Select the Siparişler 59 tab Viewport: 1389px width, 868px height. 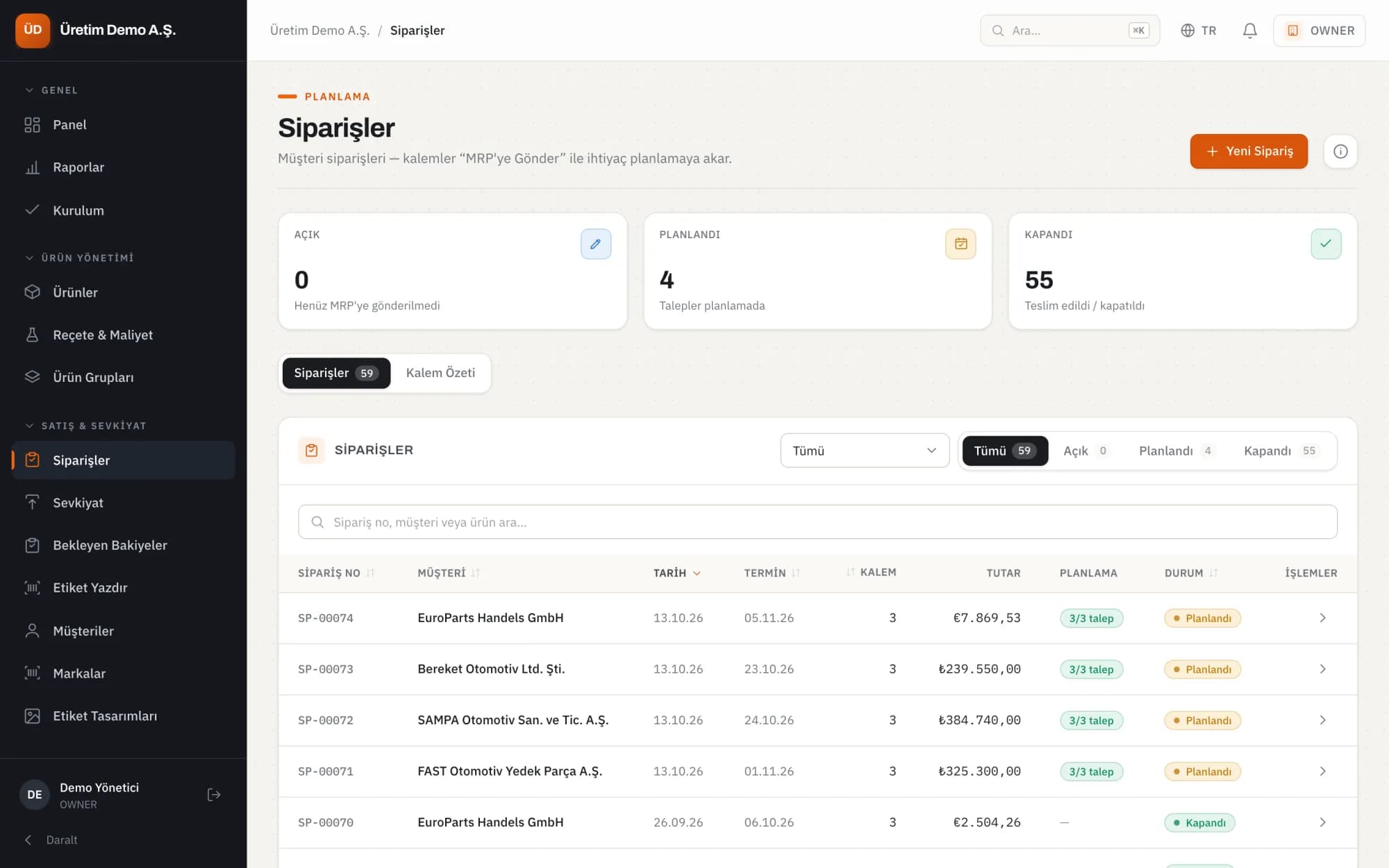point(336,373)
